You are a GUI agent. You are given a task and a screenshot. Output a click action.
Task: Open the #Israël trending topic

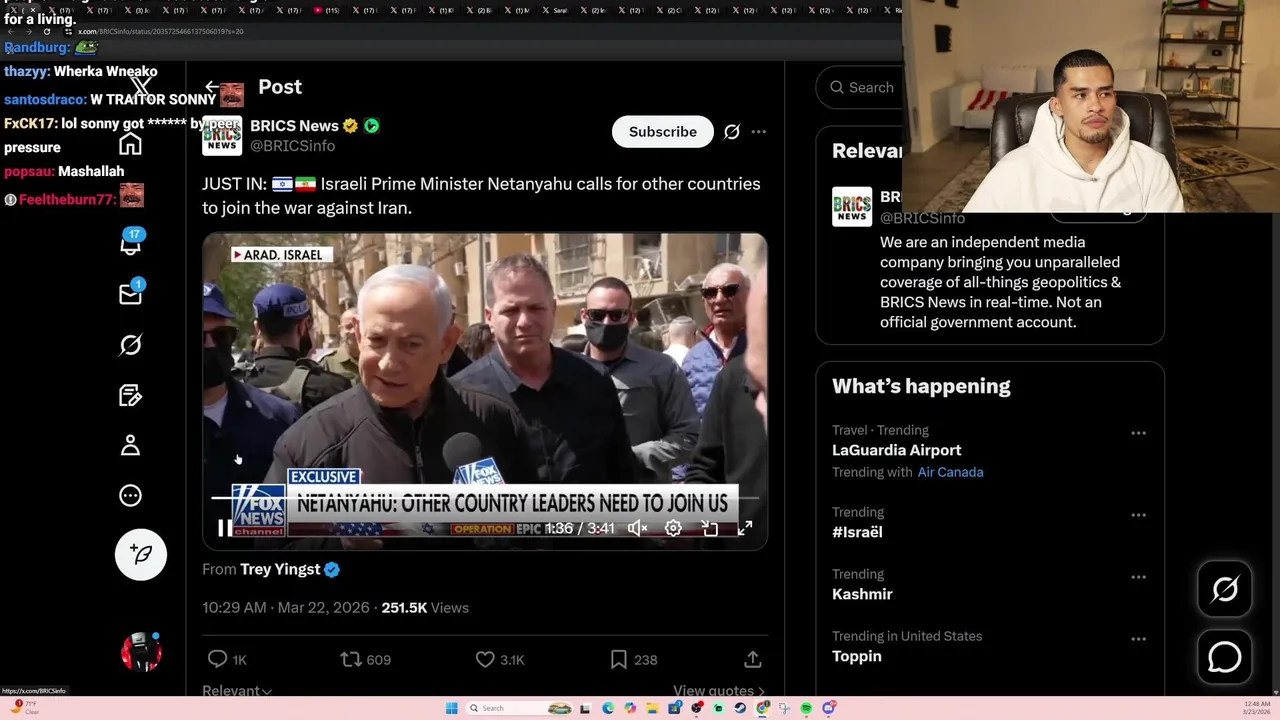tap(857, 532)
